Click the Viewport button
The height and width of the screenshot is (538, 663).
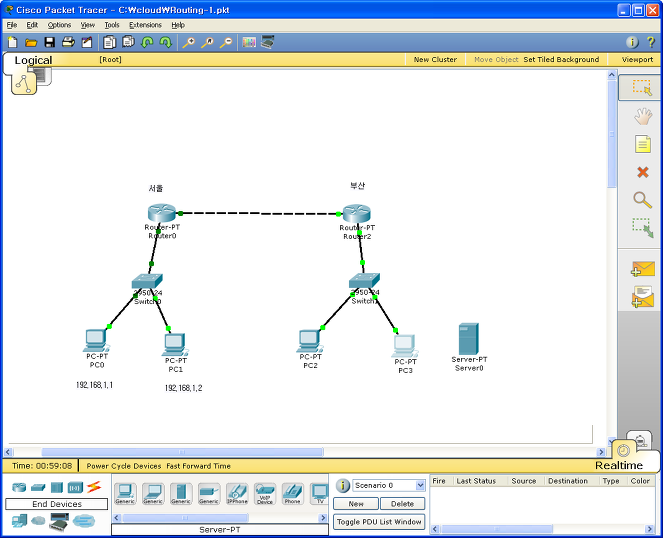pyautogui.click(x=637, y=60)
